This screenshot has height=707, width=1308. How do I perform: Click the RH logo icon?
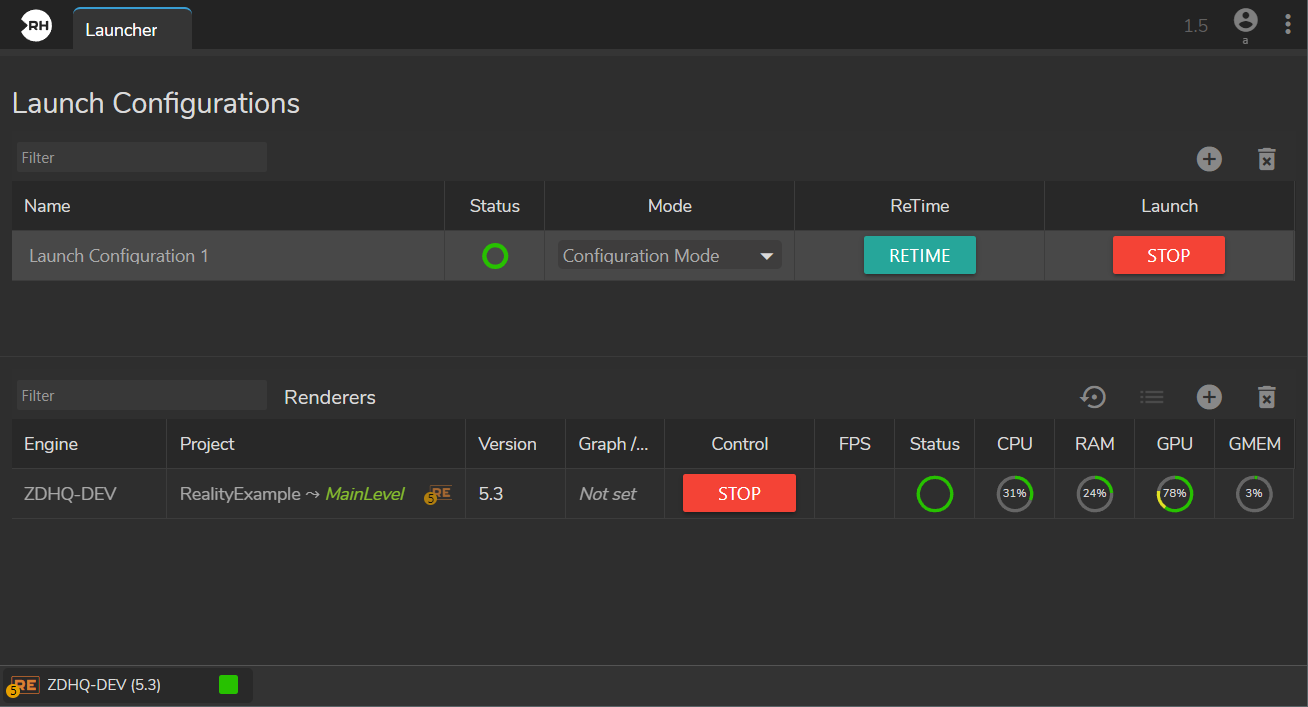[x=37, y=27]
